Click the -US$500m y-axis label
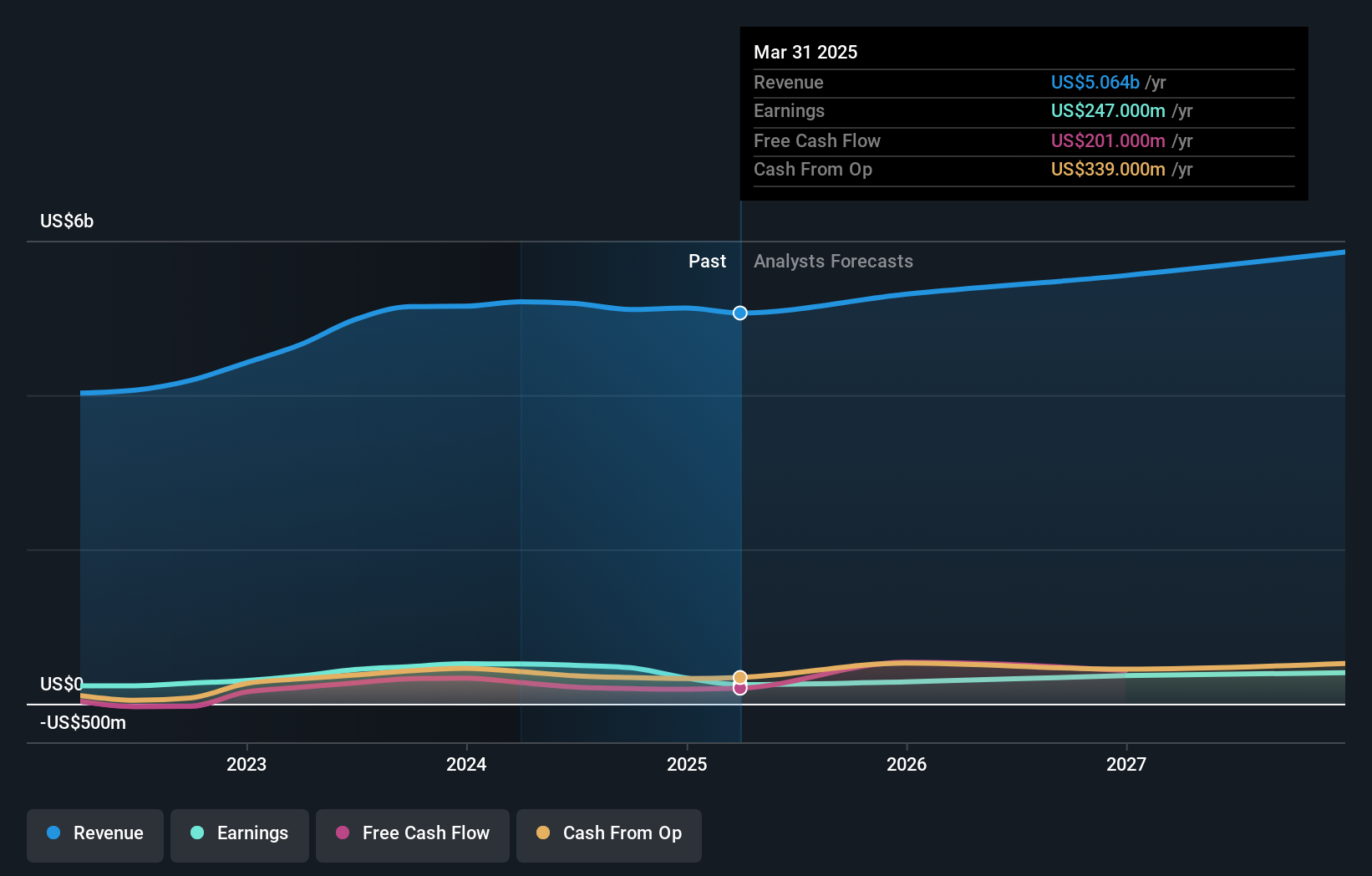Viewport: 1372px width, 876px height. pyautogui.click(x=83, y=722)
